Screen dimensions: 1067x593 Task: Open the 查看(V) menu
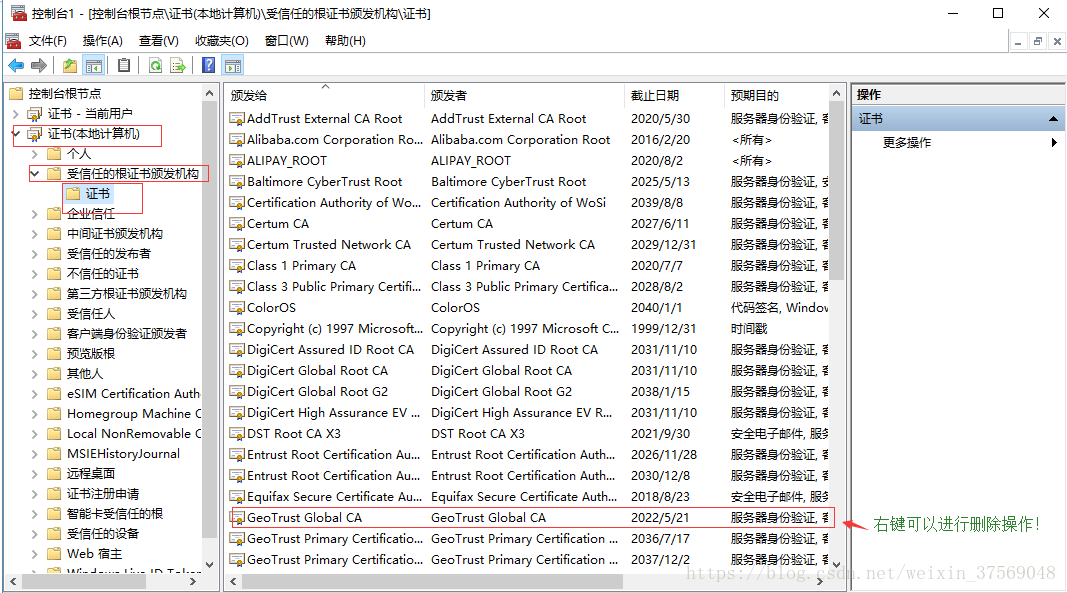tap(159, 41)
